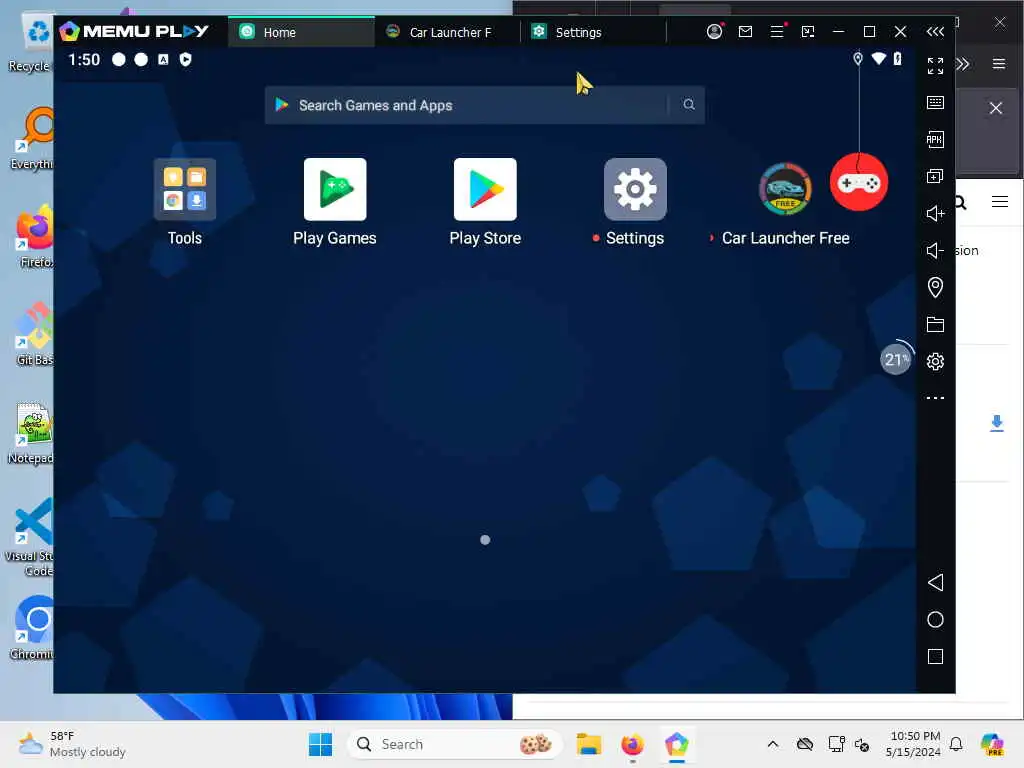Screen dimensions: 1024x768
Task: Click the MEmu taskbar icon
Action: click(x=677, y=744)
